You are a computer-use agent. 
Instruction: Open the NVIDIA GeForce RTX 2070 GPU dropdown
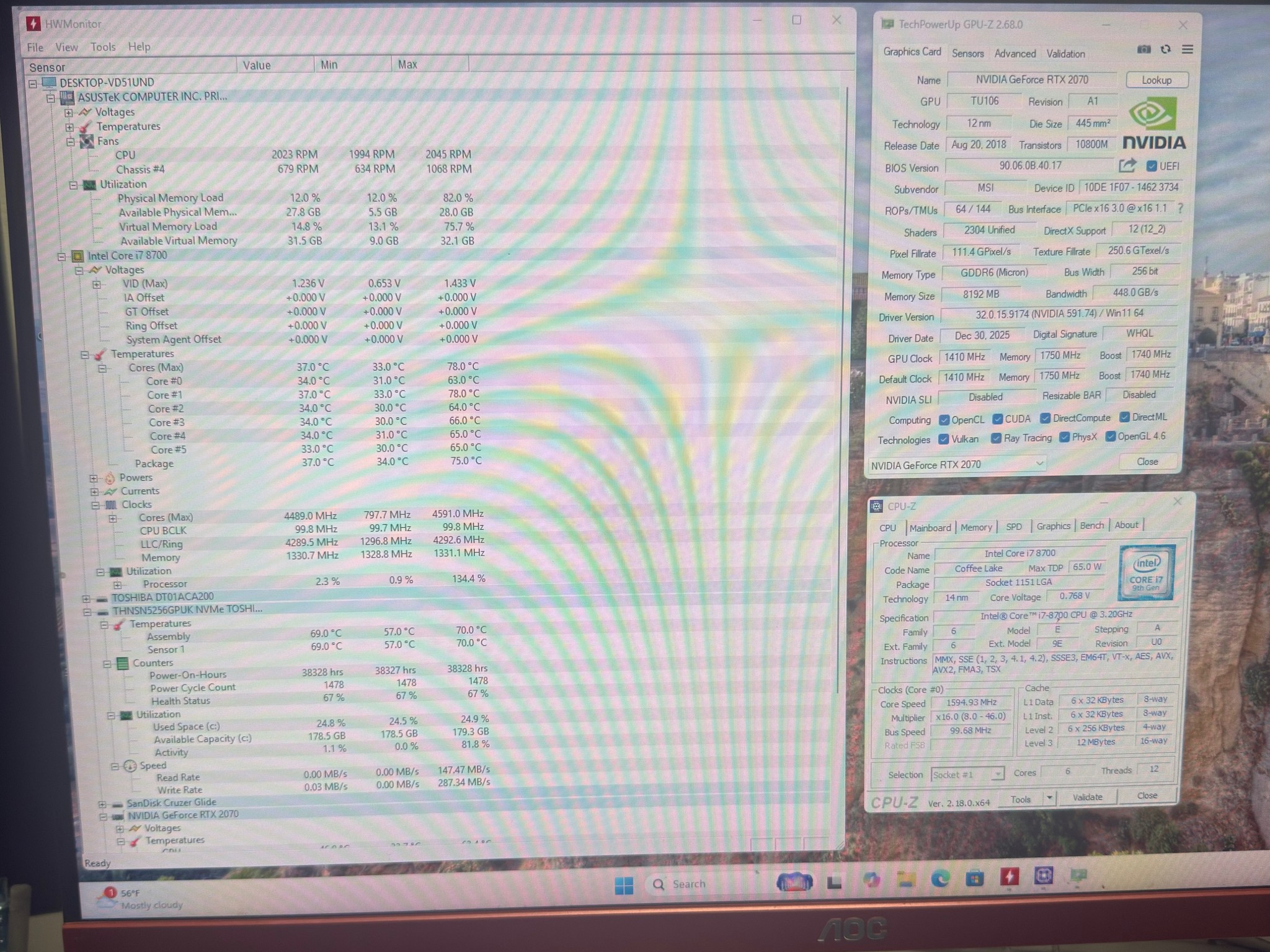(957, 464)
